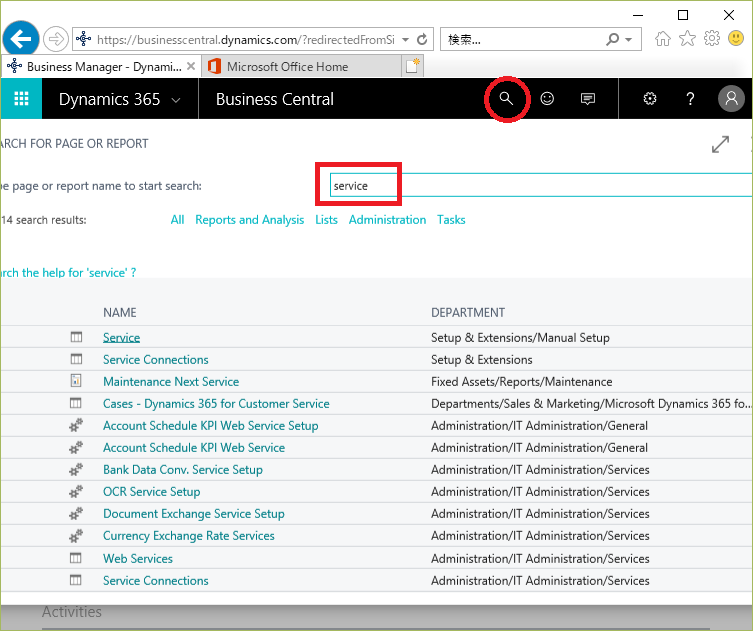The width and height of the screenshot is (753, 631).
Task: Click the NAME column header
Action: point(120,313)
